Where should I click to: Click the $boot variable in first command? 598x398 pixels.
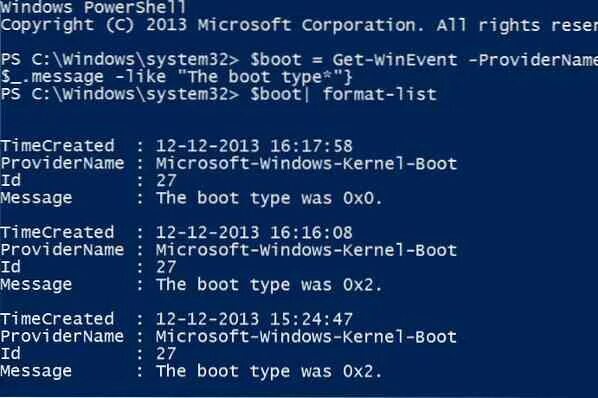(x=276, y=59)
